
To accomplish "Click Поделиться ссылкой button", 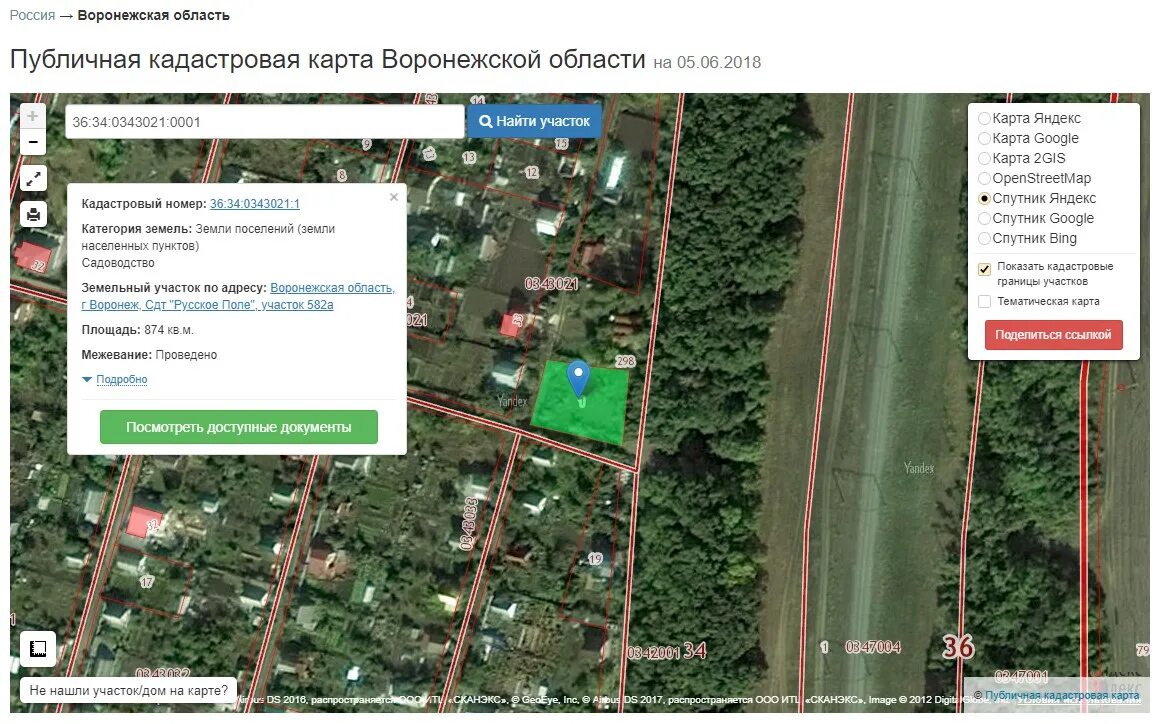I will 1053,335.
